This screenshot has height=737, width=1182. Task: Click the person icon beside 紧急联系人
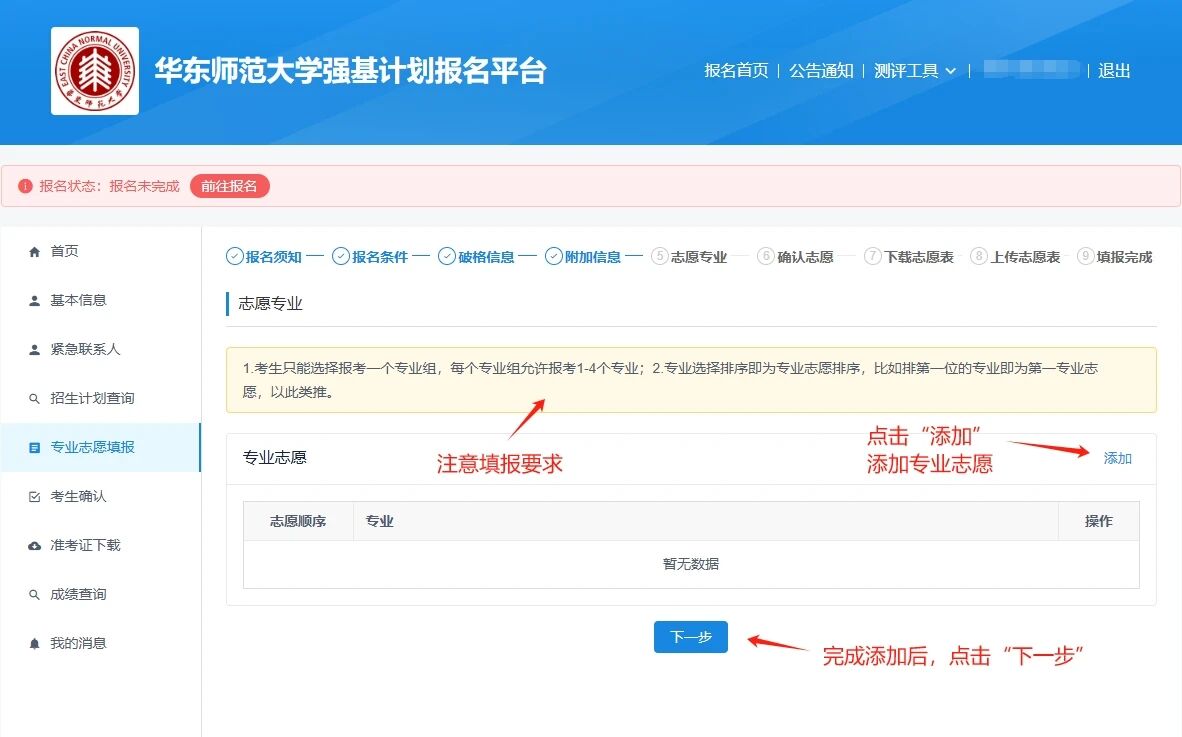[x=35, y=349]
